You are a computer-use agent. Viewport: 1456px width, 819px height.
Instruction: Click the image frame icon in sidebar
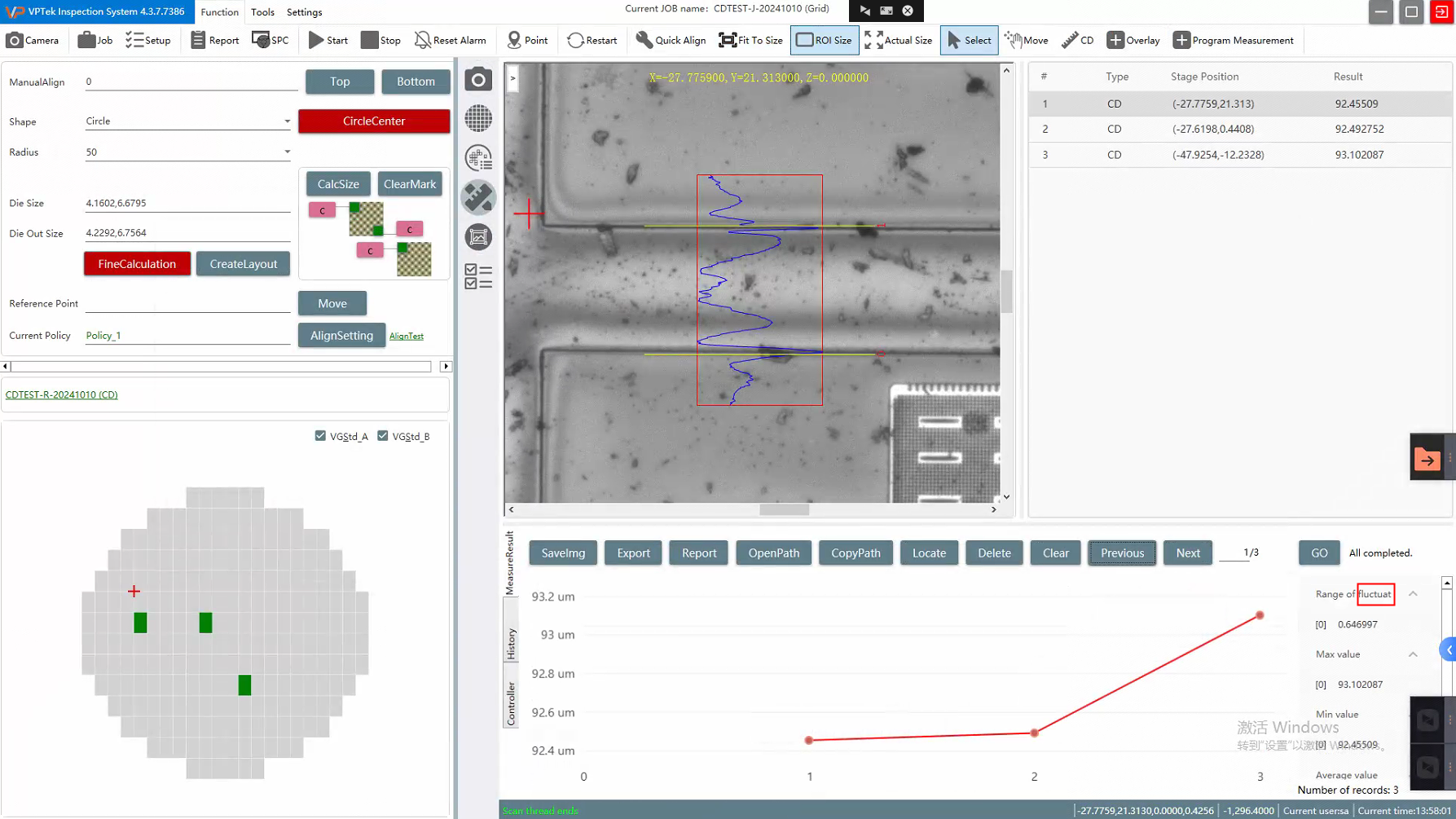pyautogui.click(x=478, y=237)
